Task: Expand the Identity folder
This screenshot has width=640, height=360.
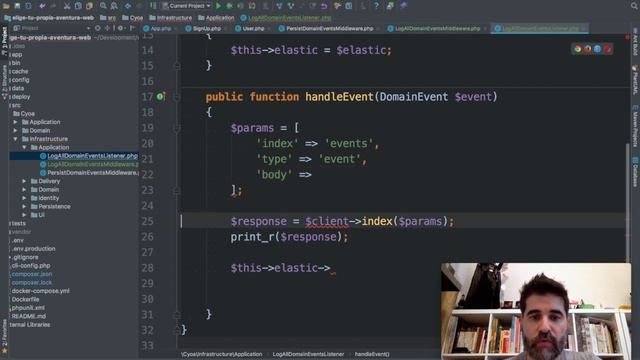Action: (24, 198)
